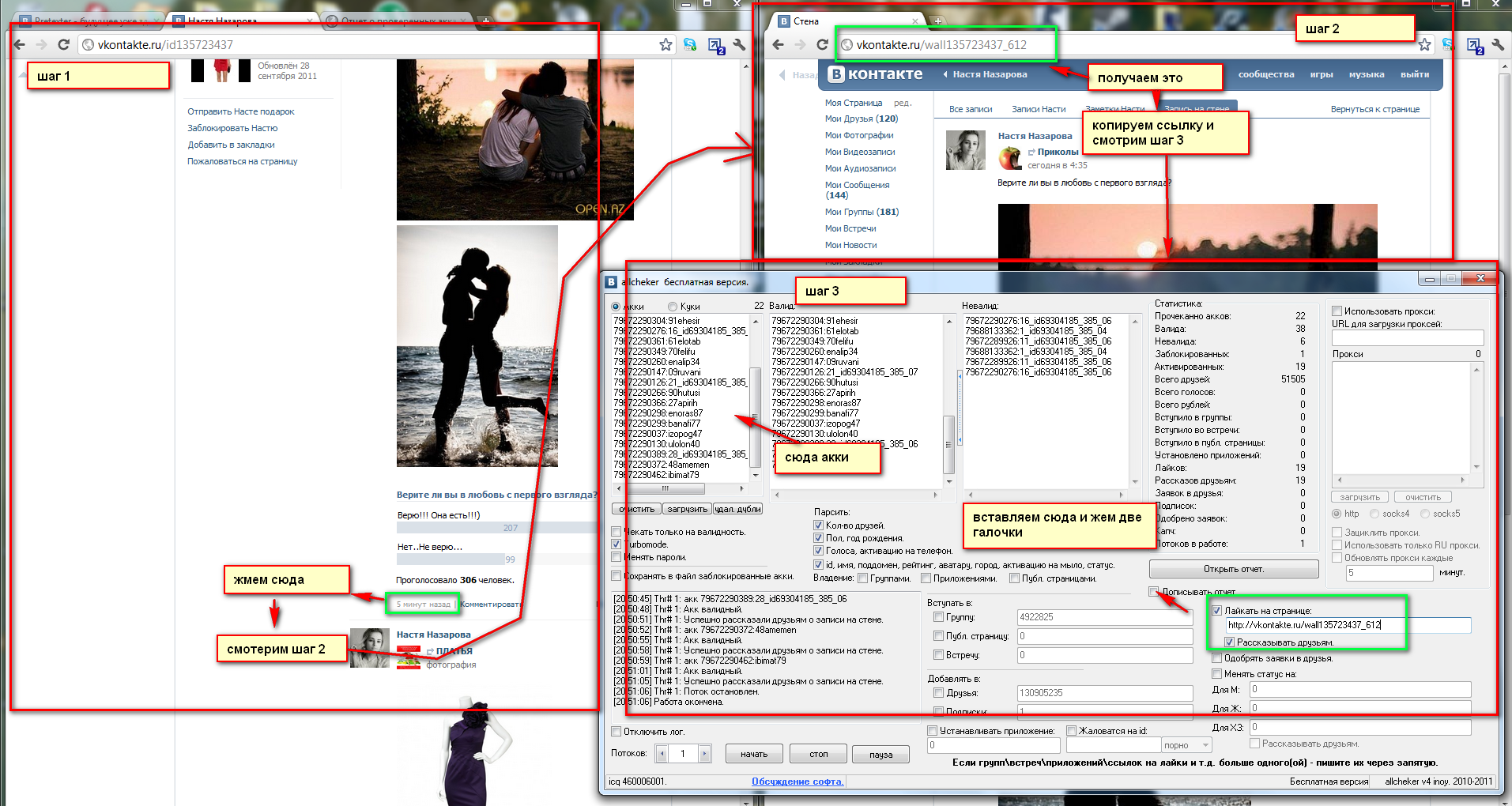Close the Стена browser tab

pyautogui.click(x=915, y=21)
